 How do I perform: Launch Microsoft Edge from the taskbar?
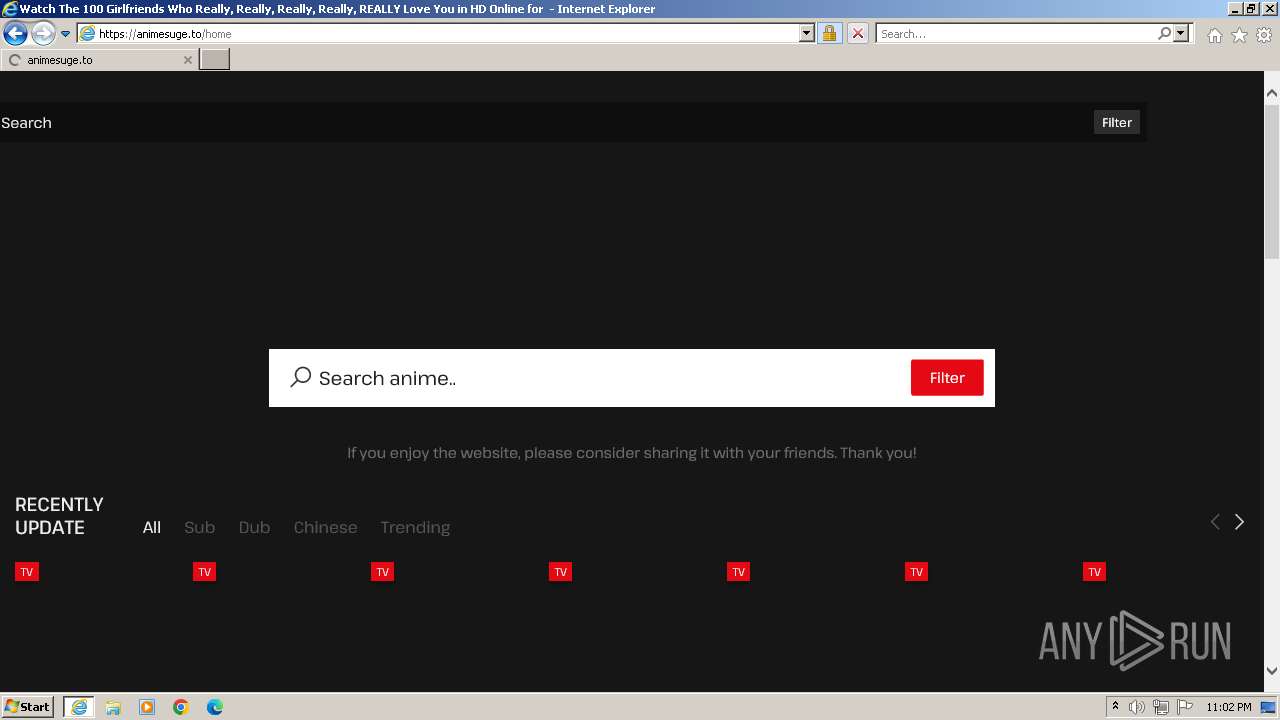215,707
